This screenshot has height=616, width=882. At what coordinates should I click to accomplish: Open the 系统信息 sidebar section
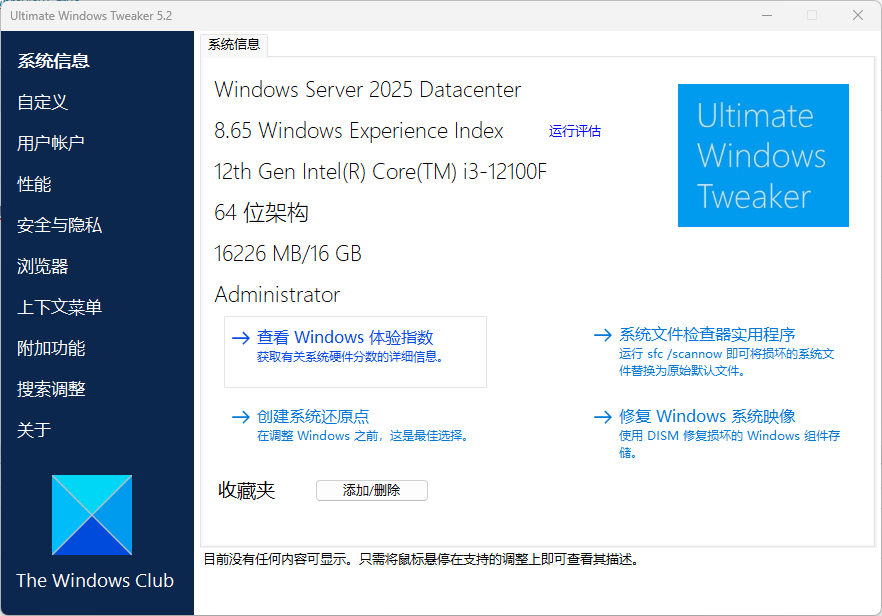point(53,61)
